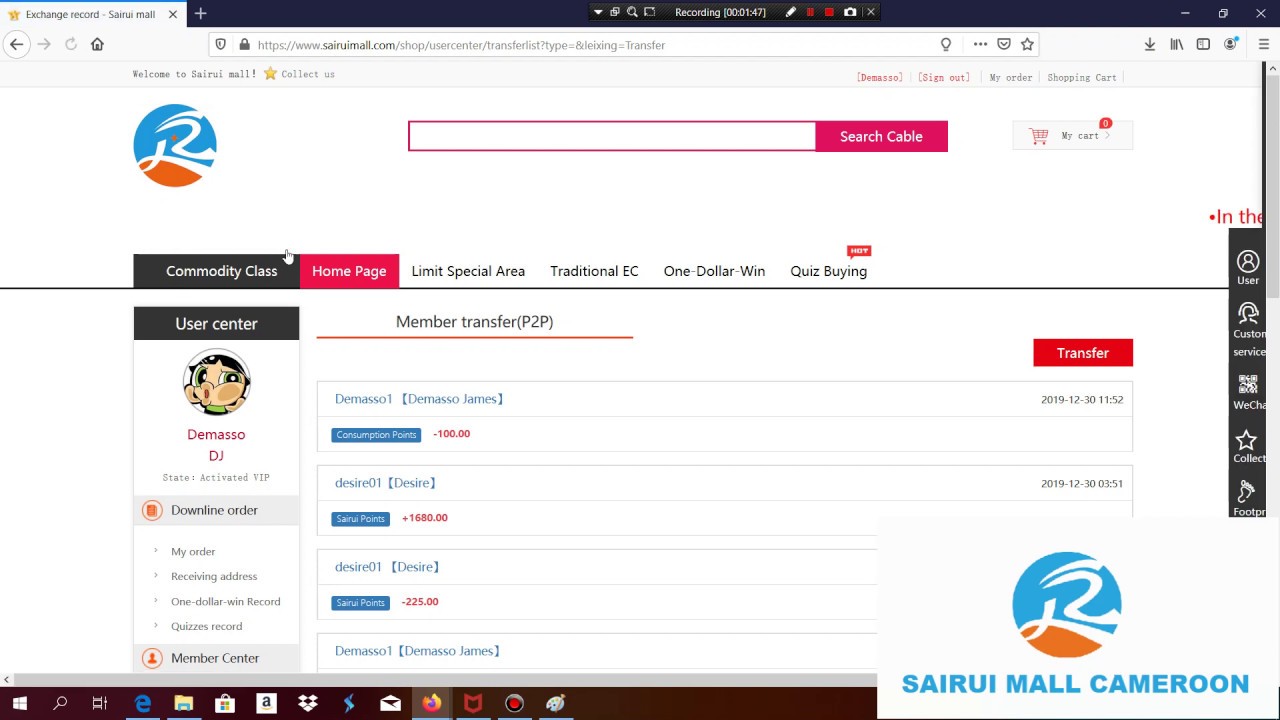The width and height of the screenshot is (1280, 720).
Task: Open the recorder toolbar dropdown arrow
Action: (x=598, y=12)
